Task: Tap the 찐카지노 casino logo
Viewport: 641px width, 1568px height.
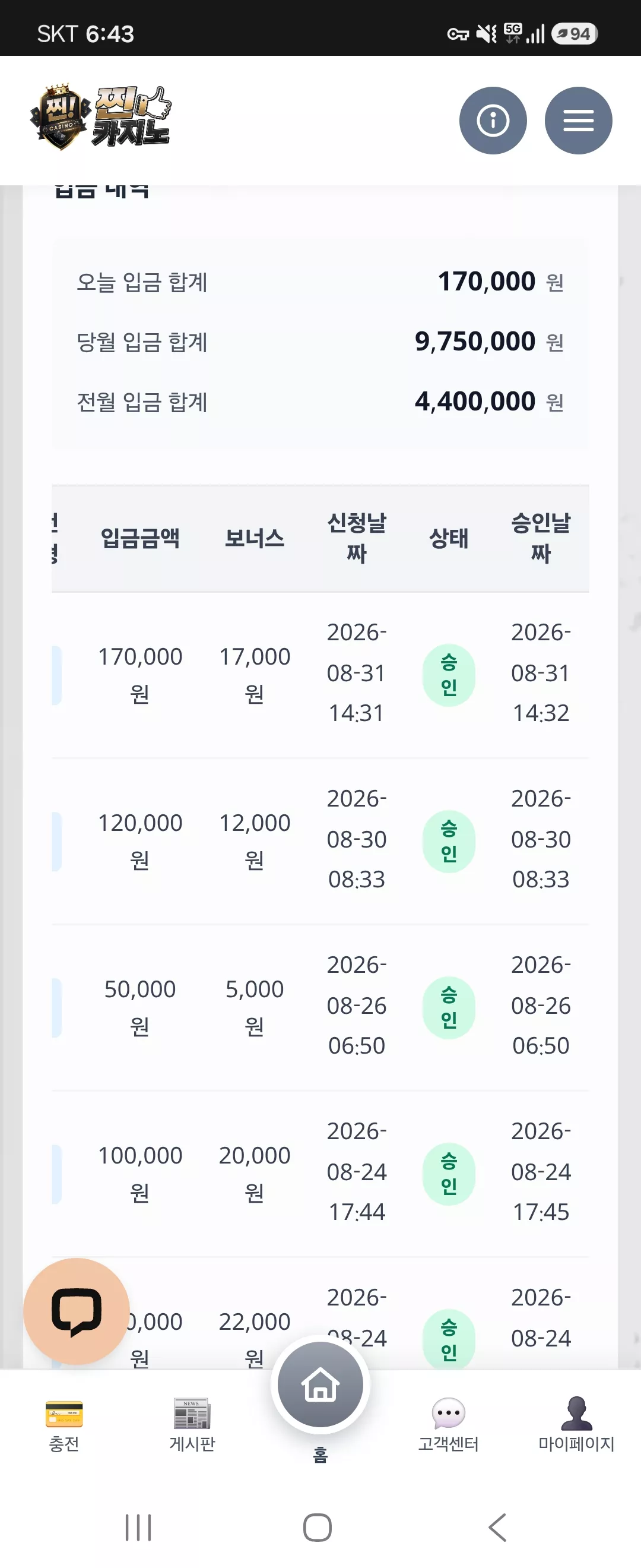Action: 101,117
